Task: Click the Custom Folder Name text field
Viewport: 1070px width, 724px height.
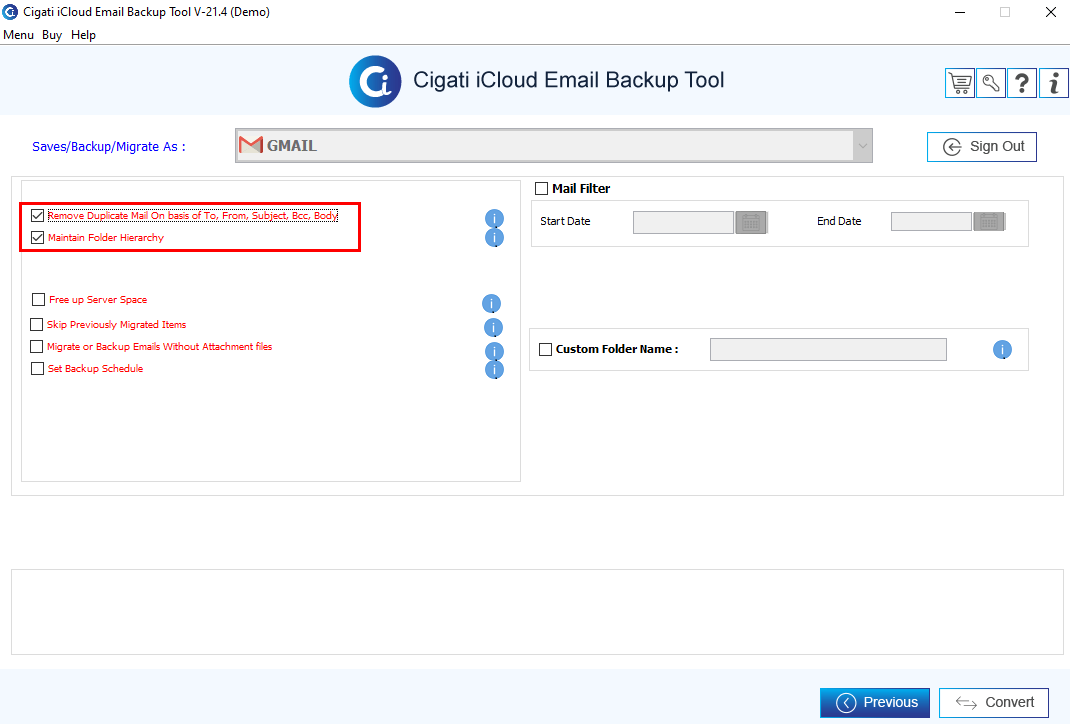Action: click(x=828, y=349)
